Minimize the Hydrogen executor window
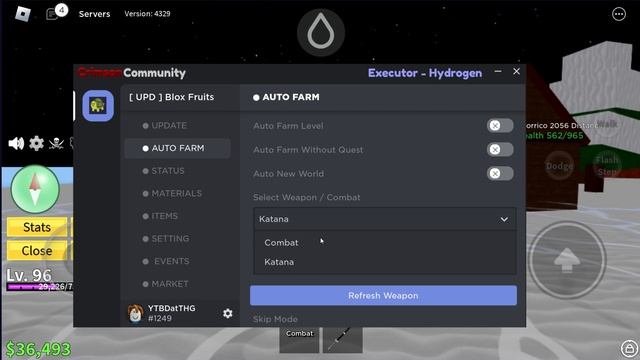640x360 pixels. 498,71
